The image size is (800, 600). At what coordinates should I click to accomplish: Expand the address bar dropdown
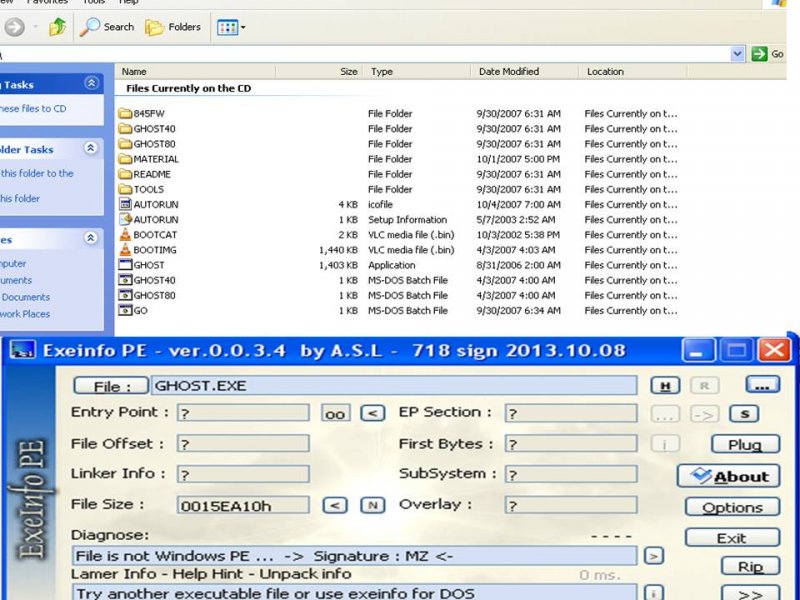(x=737, y=54)
